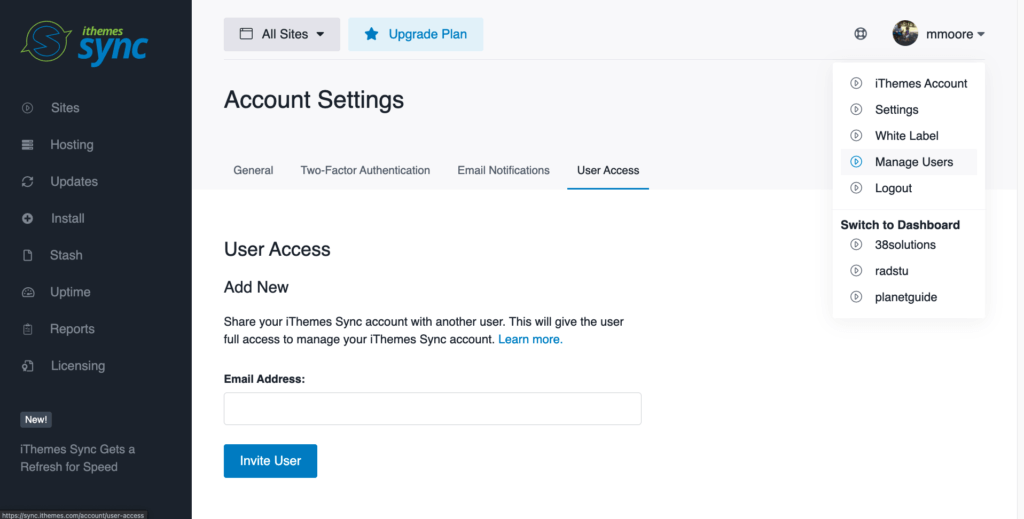Click the Updates refresh icon
Viewport: 1024px width, 519px height.
[28, 182]
